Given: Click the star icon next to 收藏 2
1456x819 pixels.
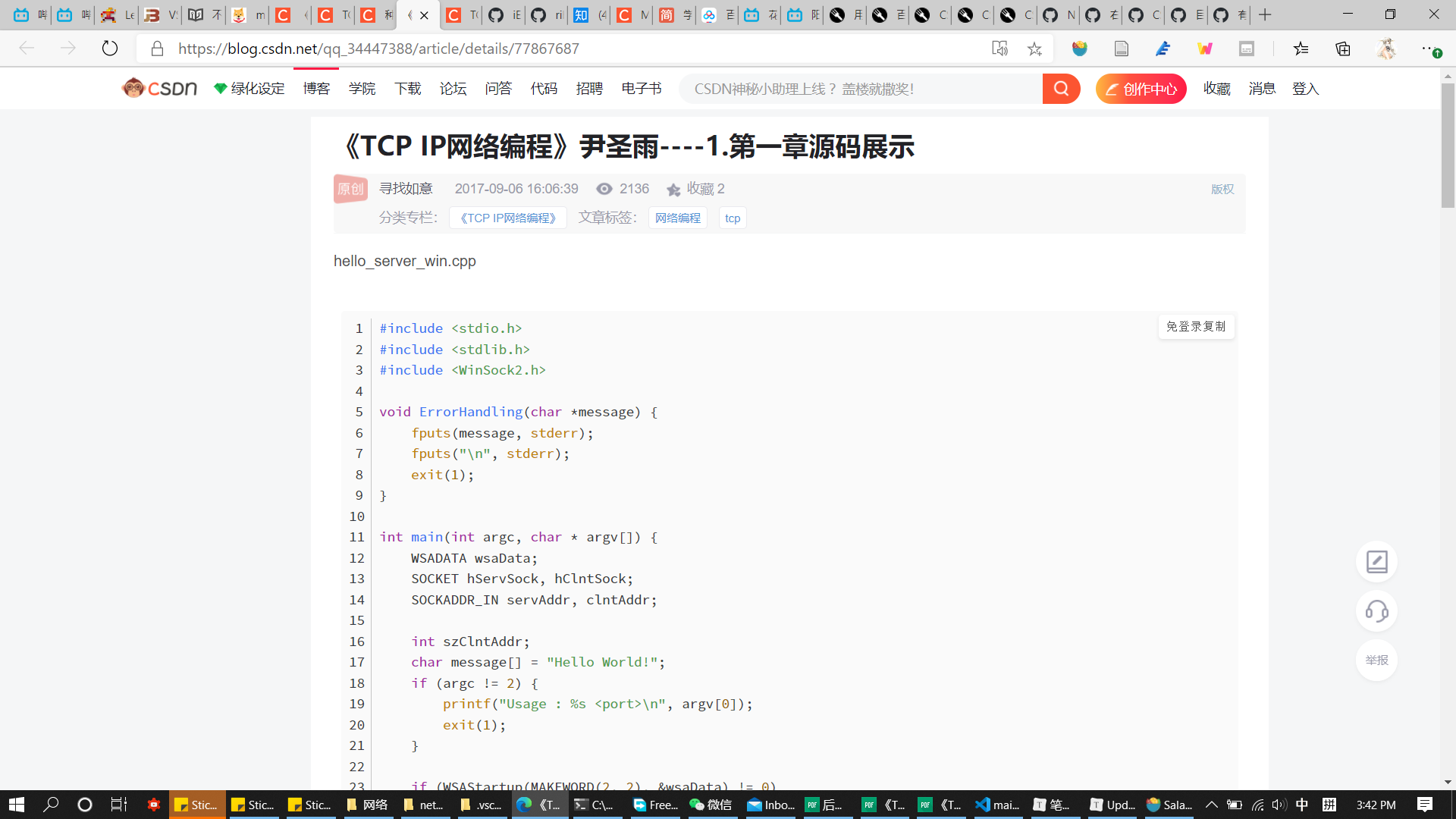Looking at the screenshot, I should point(673,190).
